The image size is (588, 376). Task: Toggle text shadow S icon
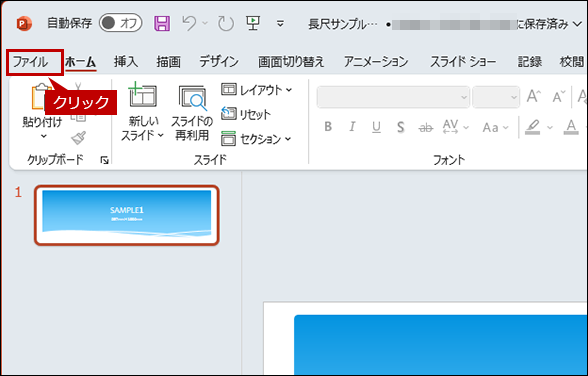[x=401, y=127]
